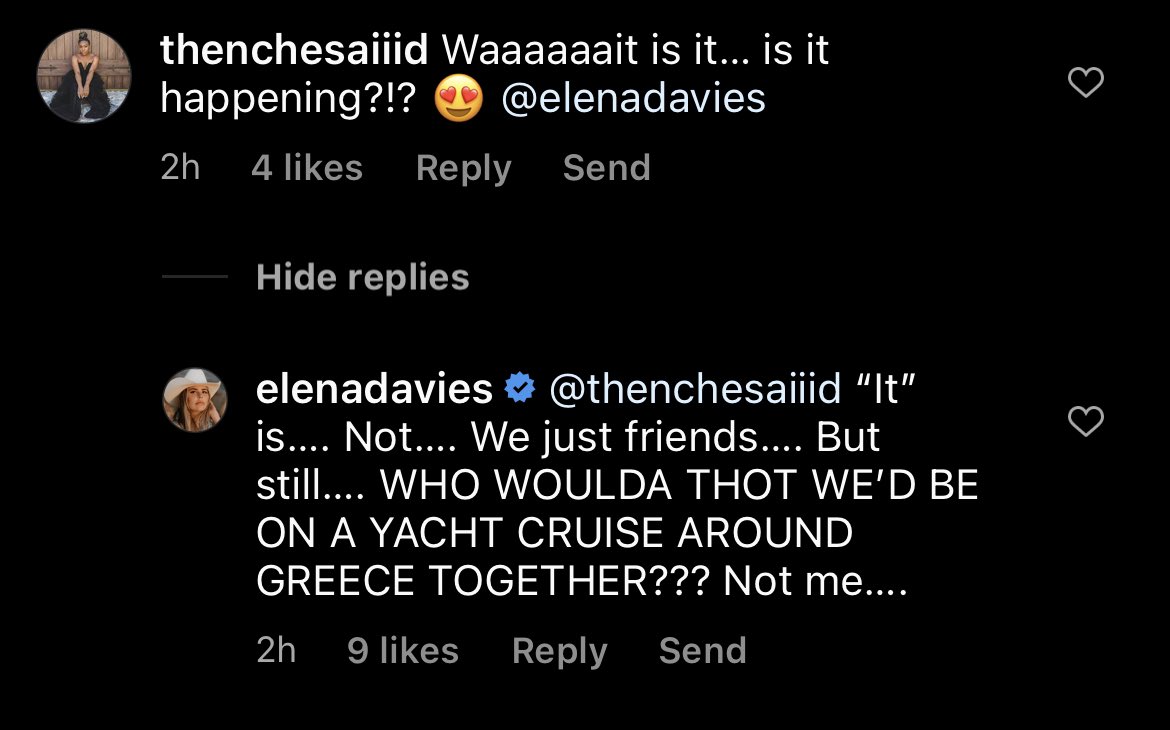1170x730 pixels.
Task: Open the thenchesaiiid username link
Action: (294, 50)
